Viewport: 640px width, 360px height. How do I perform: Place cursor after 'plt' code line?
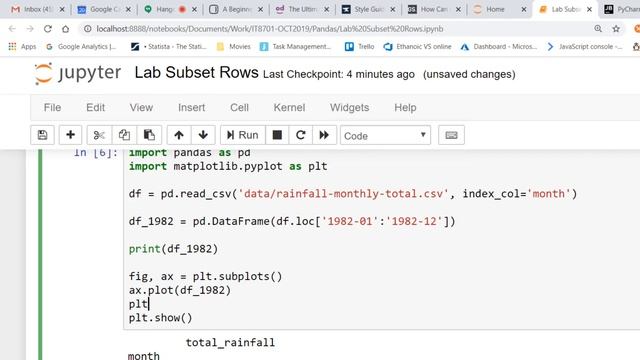tap(149, 304)
